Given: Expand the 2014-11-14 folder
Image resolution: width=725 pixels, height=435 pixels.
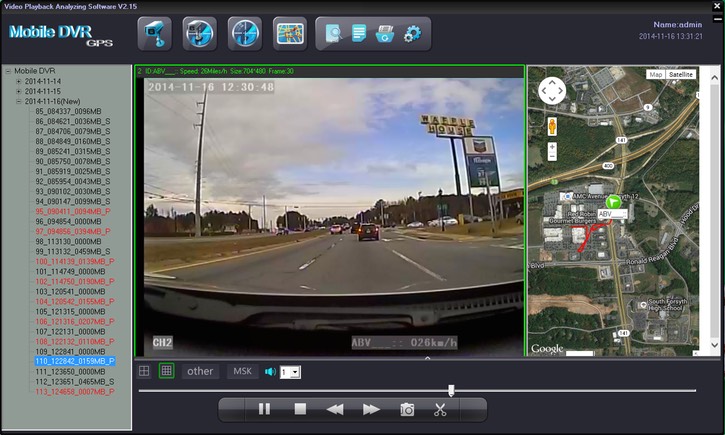Looking at the screenshot, I should pyautogui.click(x=18, y=81).
